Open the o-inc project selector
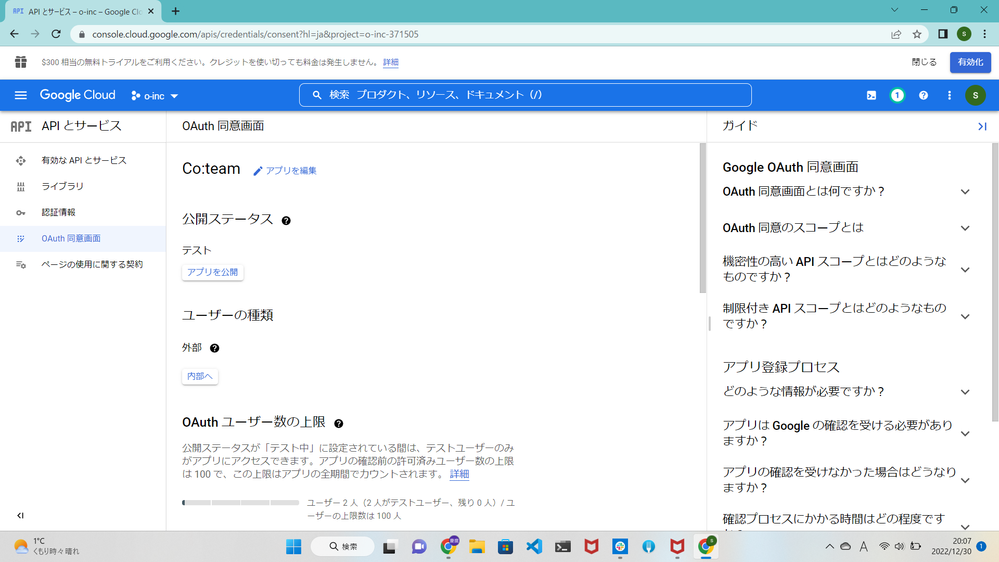This screenshot has width=999, height=562. 155,96
